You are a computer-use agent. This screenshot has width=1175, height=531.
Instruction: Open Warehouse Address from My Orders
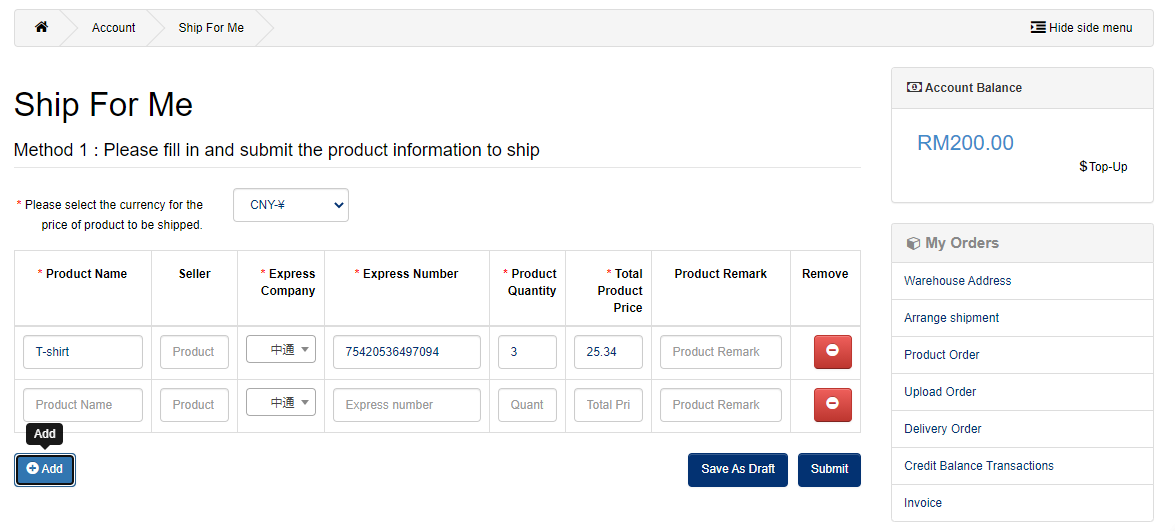tap(957, 281)
